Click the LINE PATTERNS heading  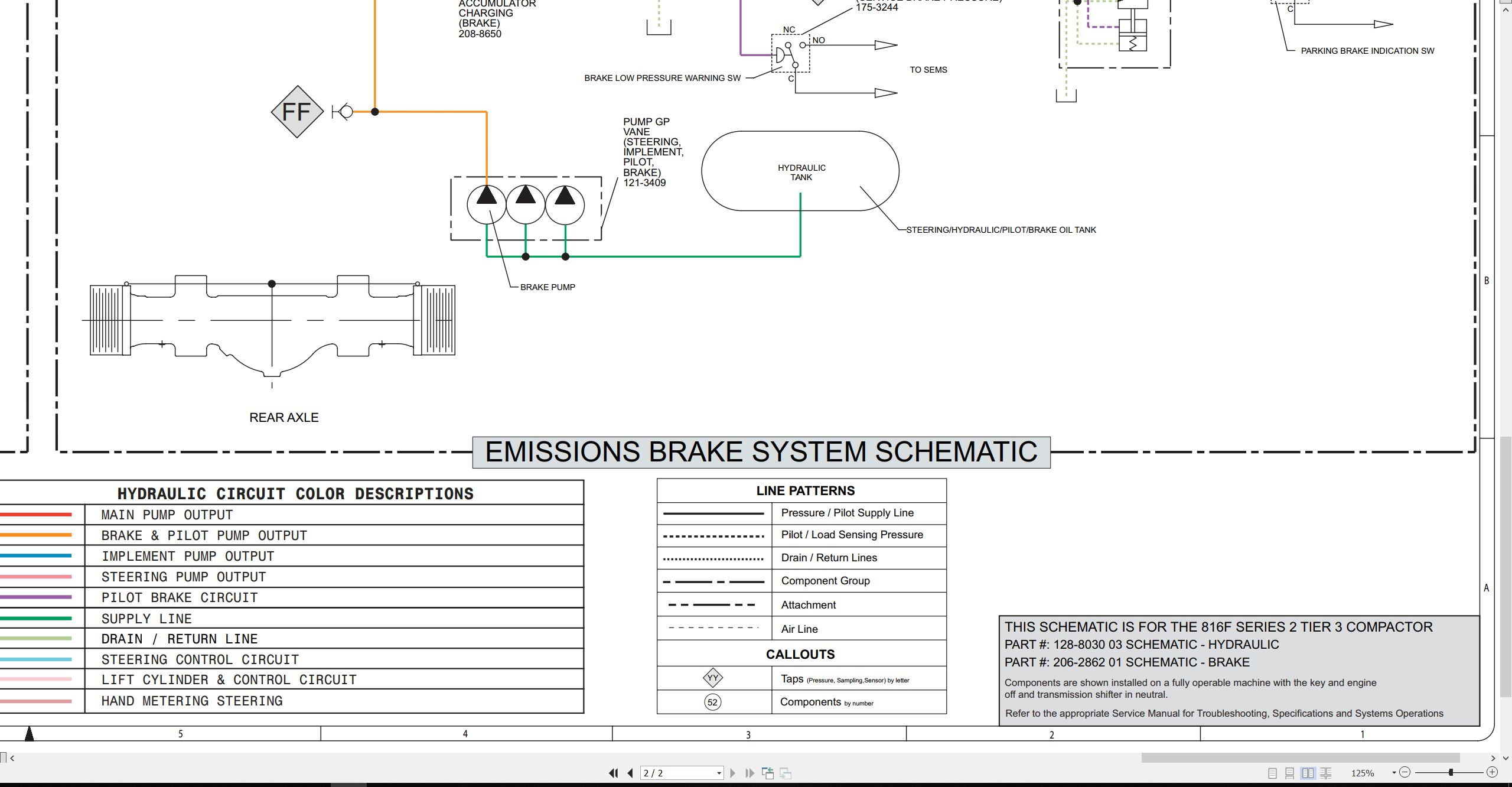(806, 491)
